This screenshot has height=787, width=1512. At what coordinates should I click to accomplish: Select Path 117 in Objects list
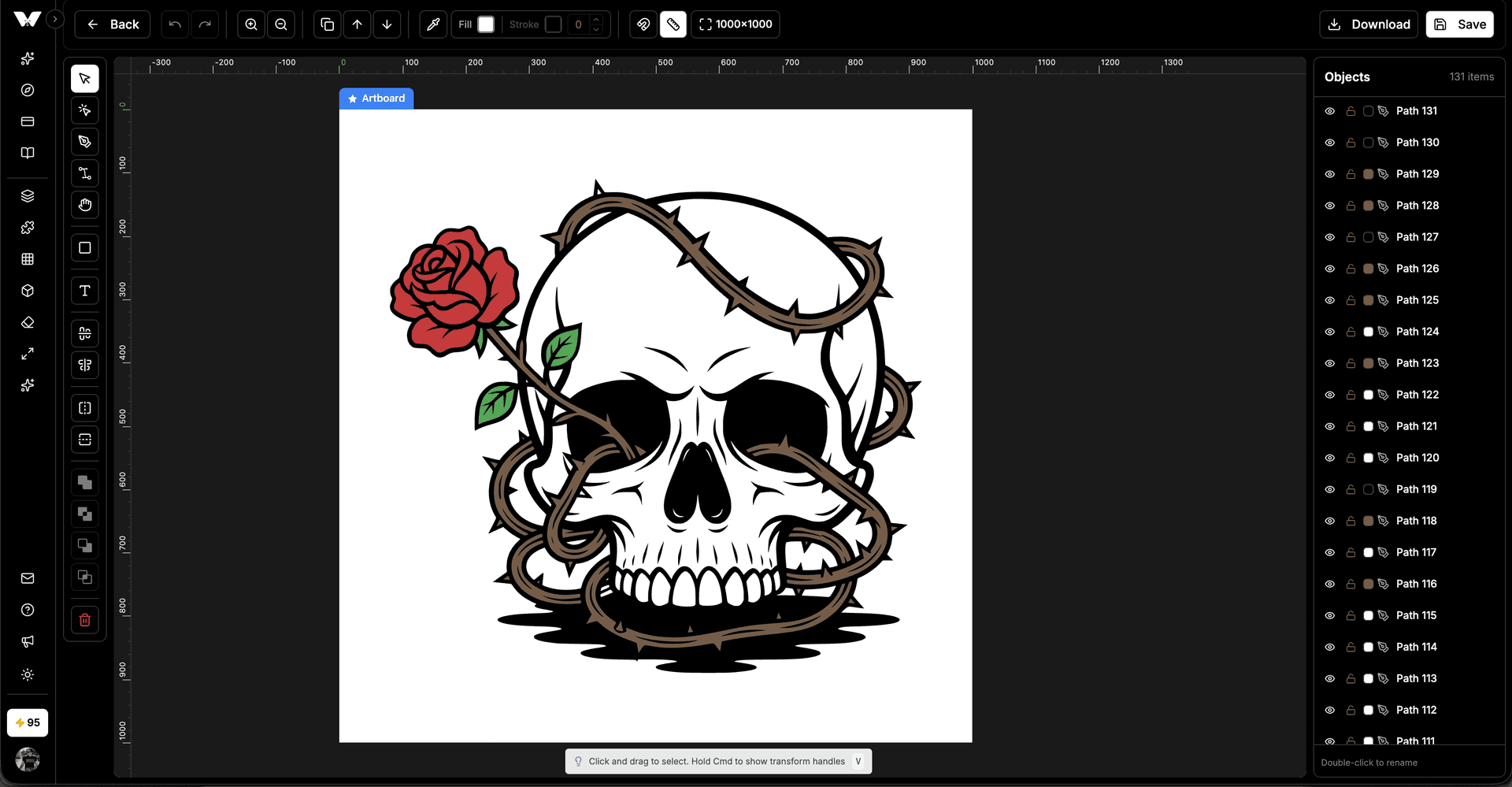[1416, 552]
